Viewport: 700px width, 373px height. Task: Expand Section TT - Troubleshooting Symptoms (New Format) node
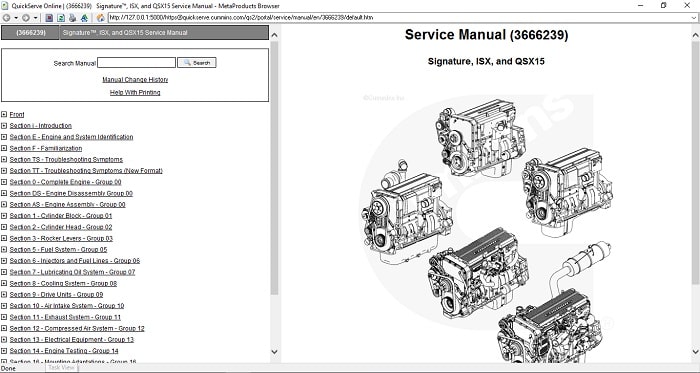(x=4, y=171)
